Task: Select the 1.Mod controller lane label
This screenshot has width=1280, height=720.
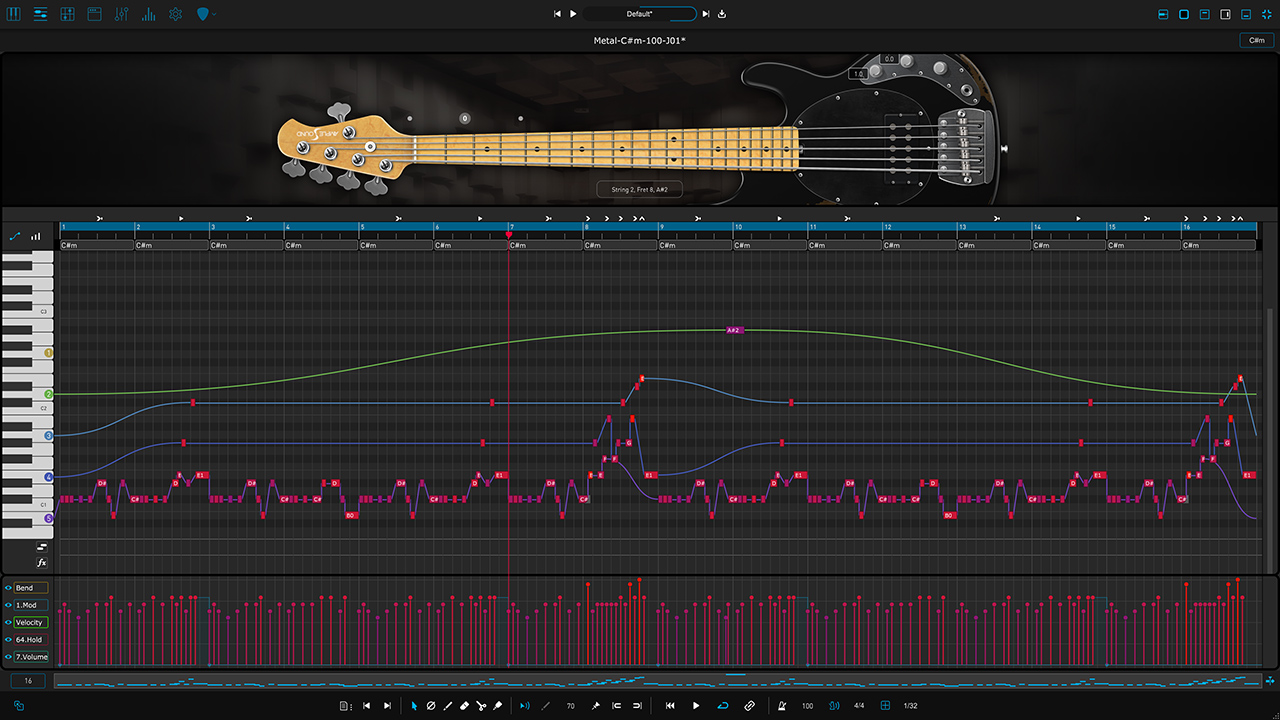Action: (30, 605)
